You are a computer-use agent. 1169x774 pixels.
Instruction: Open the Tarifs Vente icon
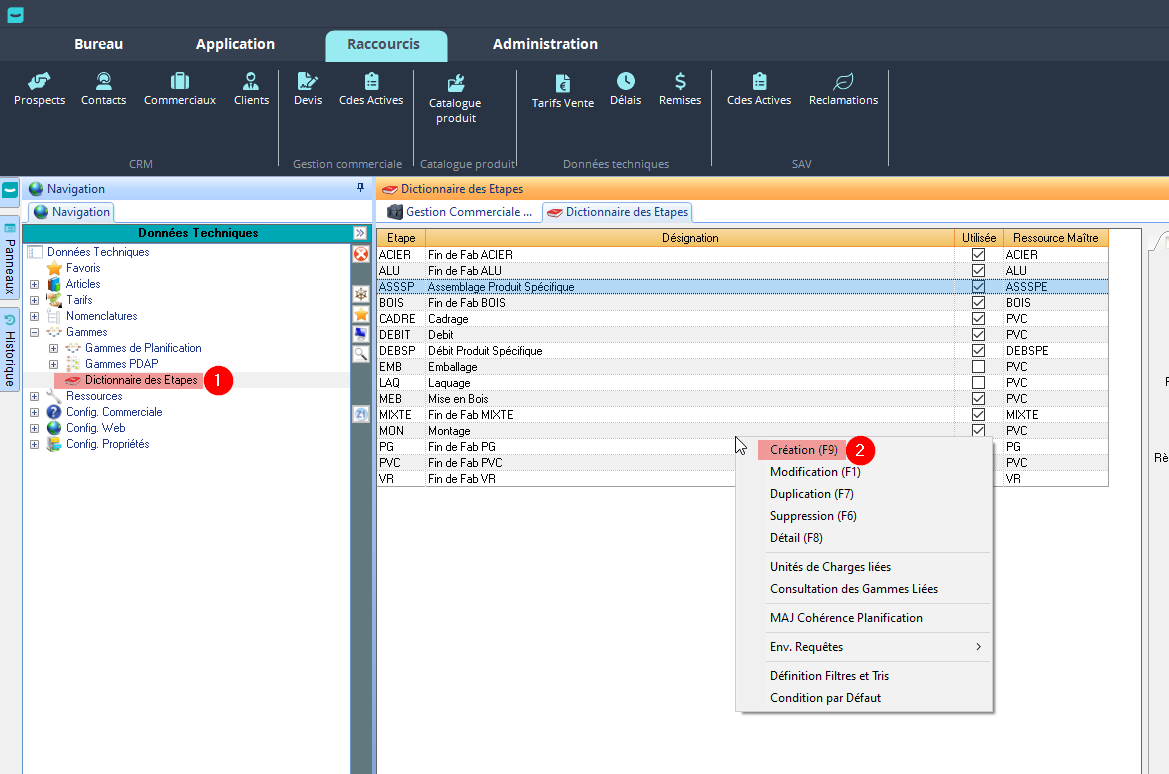[x=562, y=90]
